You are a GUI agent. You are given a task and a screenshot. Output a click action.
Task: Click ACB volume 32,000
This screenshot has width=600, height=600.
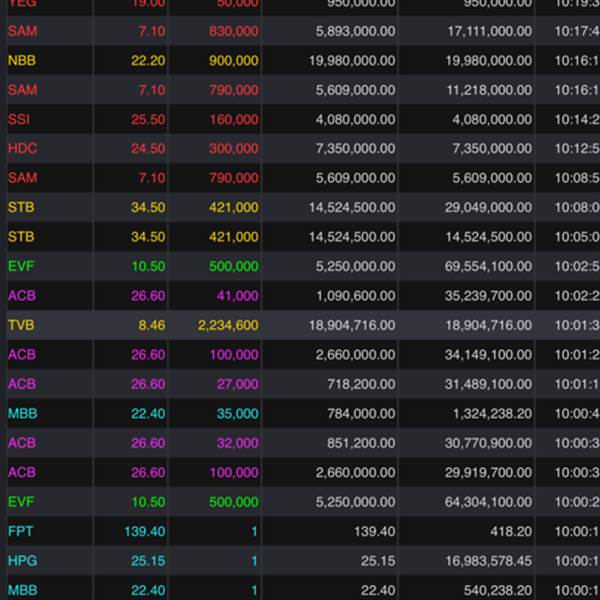(x=238, y=443)
